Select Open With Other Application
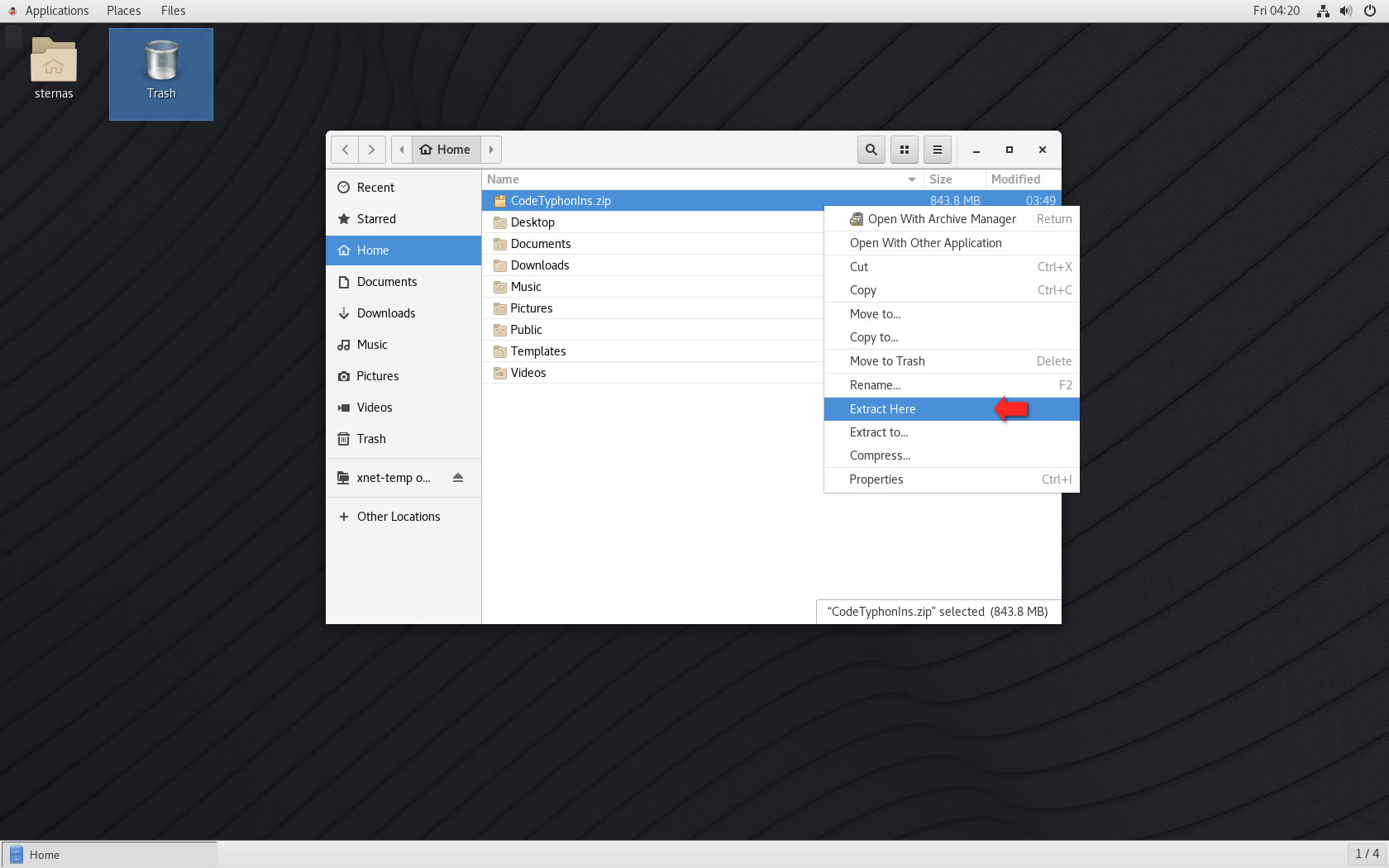The width and height of the screenshot is (1389, 868). pyautogui.click(x=952, y=243)
